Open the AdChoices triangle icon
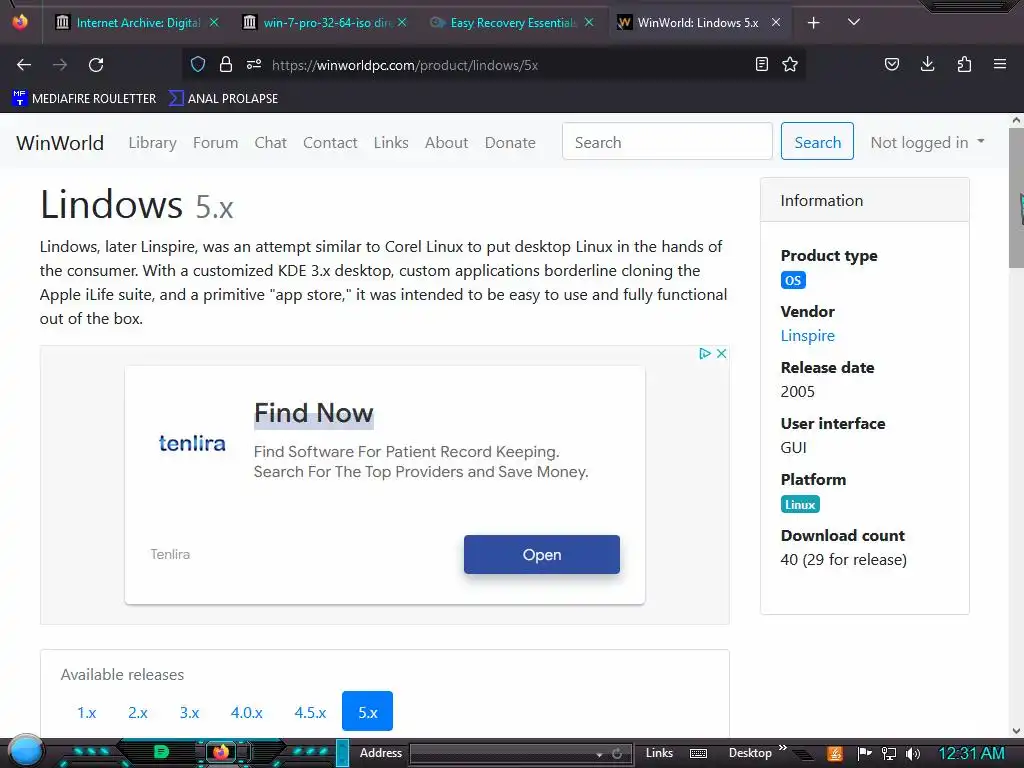 pyautogui.click(x=705, y=353)
